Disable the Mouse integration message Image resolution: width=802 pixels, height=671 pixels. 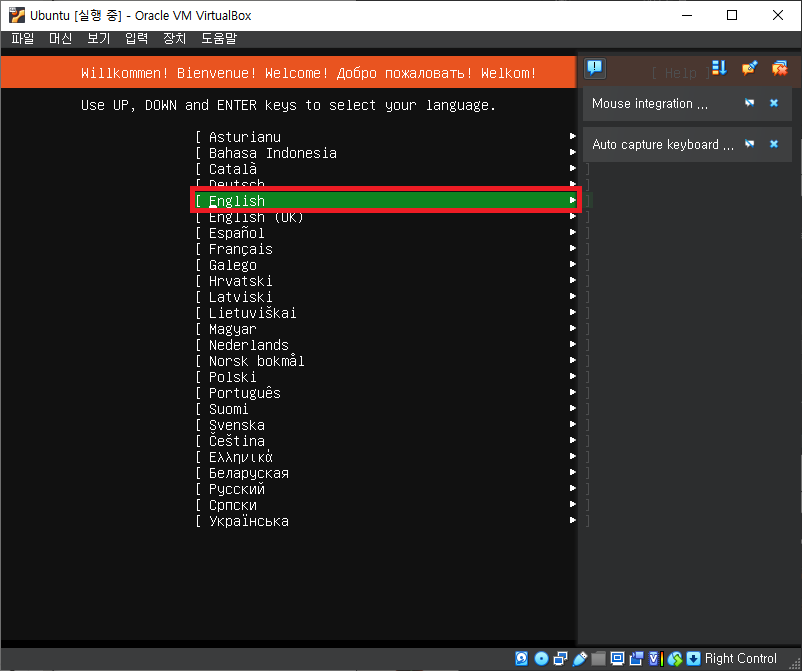[x=749, y=103]
